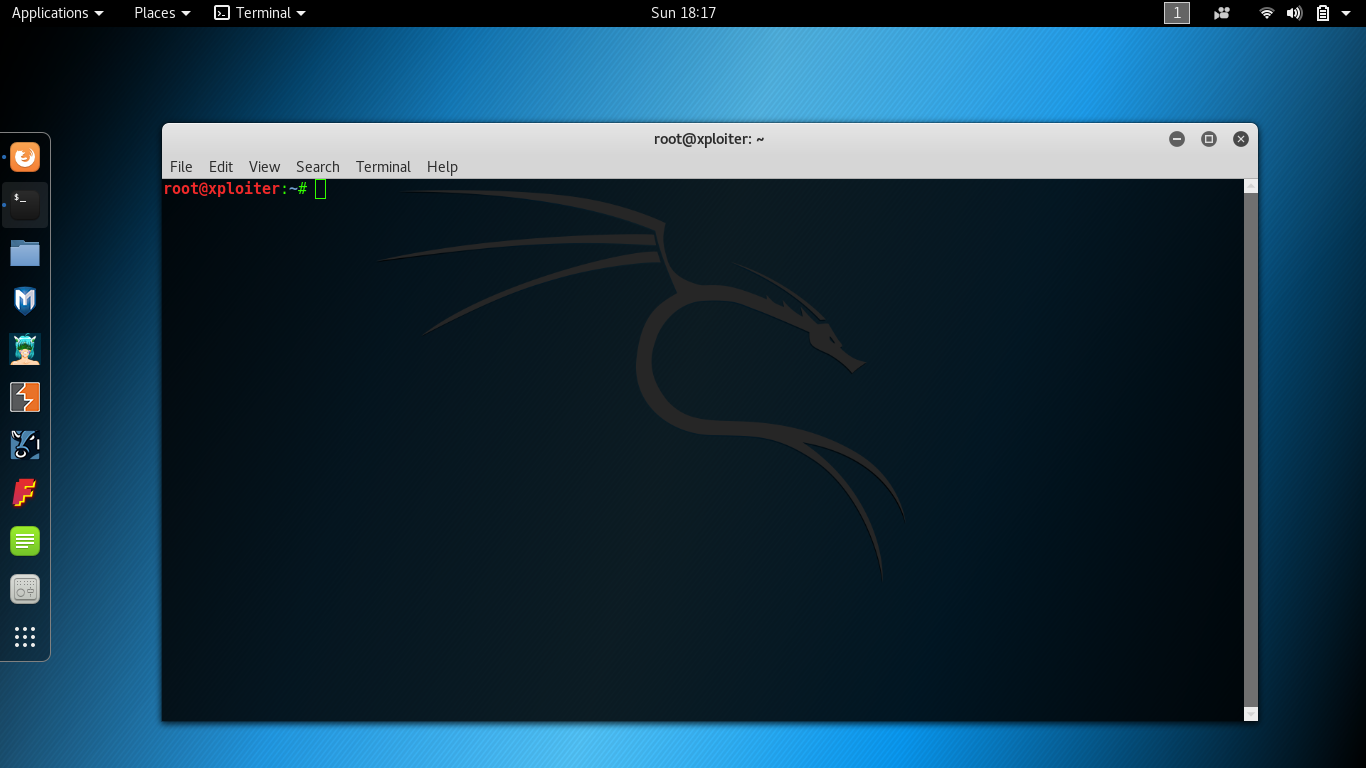Close the root@xploiter terminal window

pyautogui.click(x=1241, y=139)
